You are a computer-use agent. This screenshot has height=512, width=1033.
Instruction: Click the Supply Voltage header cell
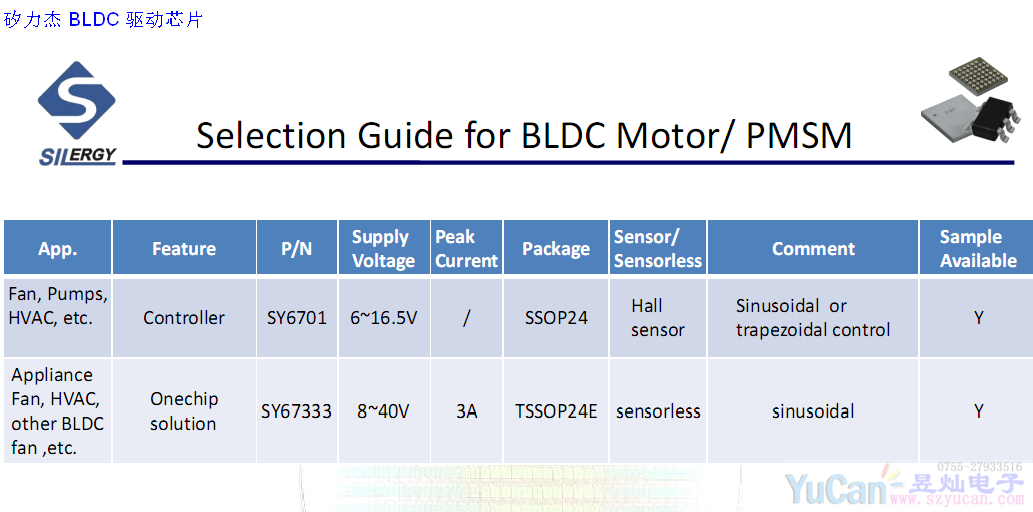(383, 249)
